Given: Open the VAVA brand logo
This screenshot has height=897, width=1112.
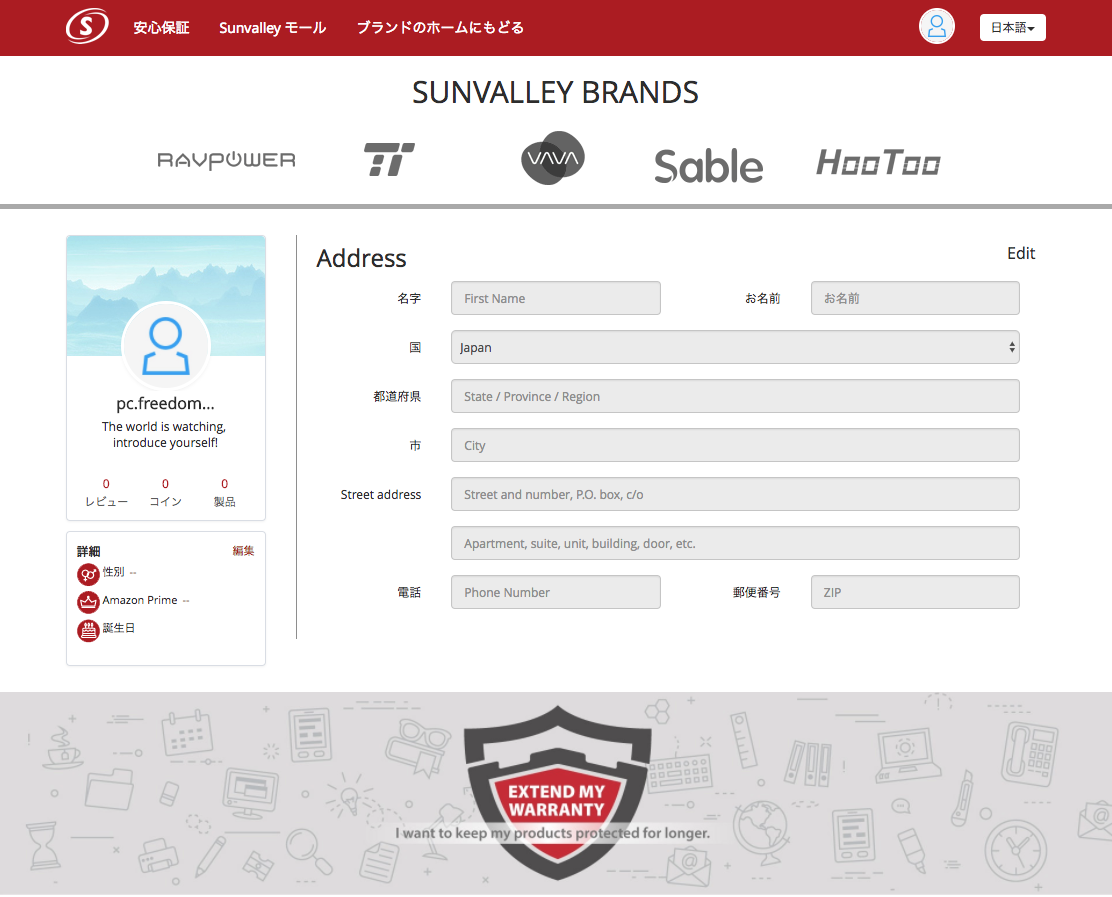Looking at the screenshot, I should [553, 159].
